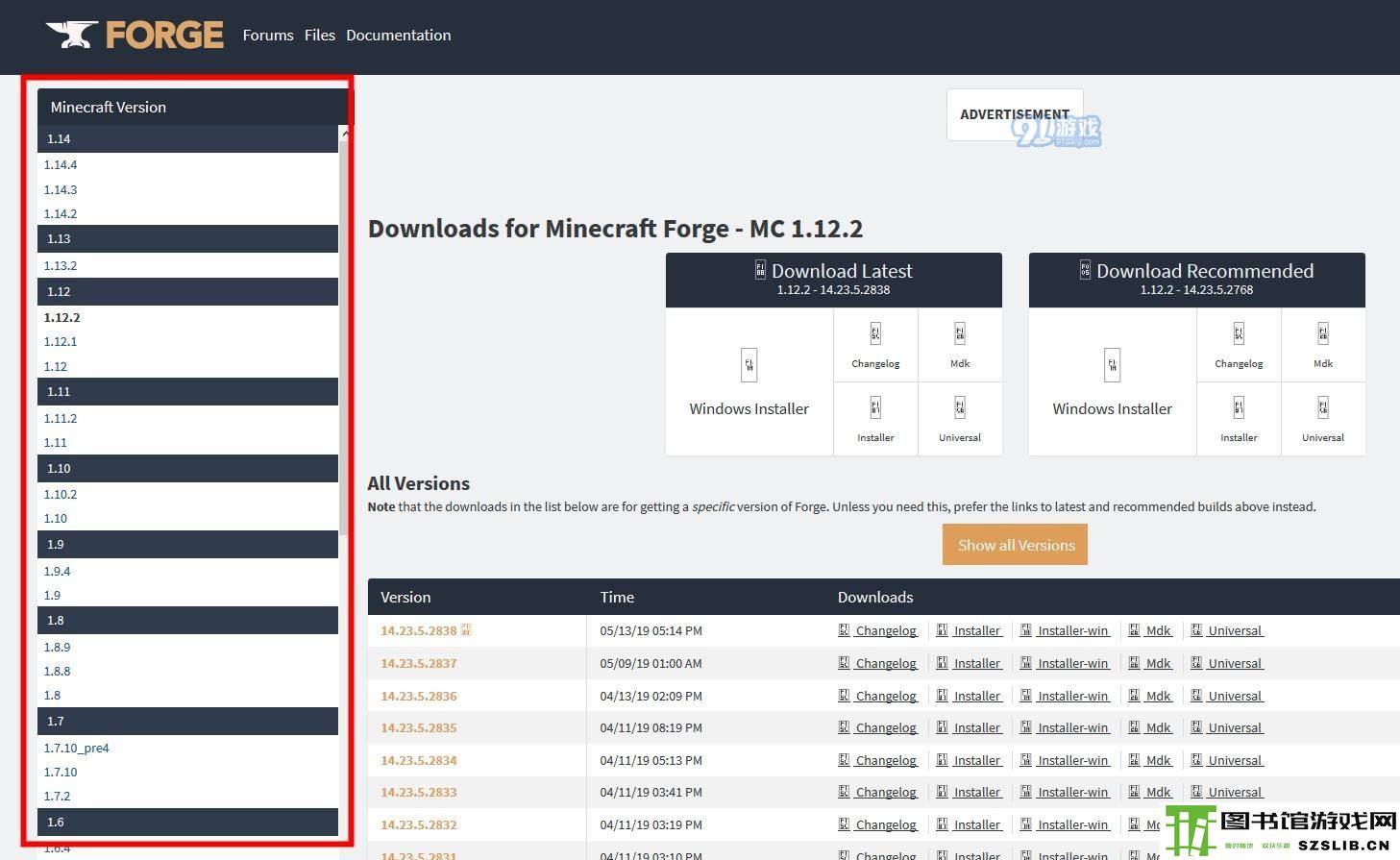This screenshot has width=1400, height=860.
Task: Click Universal icon under Download Latest
Action: click(x=960, y=407)
